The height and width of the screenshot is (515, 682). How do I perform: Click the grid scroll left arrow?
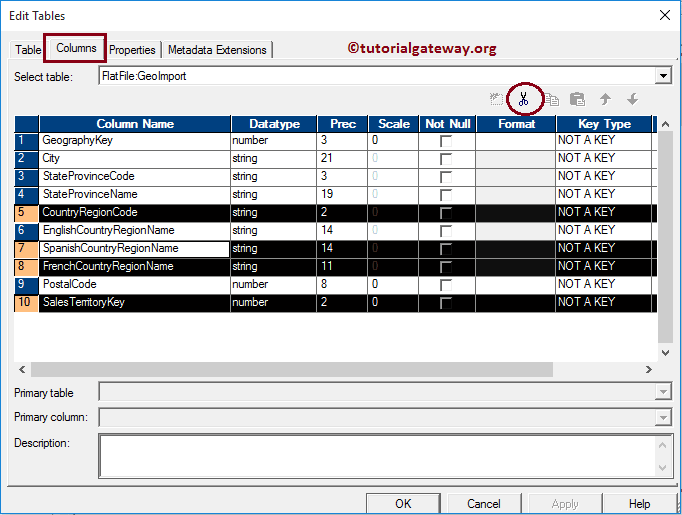tap(22, 369)
